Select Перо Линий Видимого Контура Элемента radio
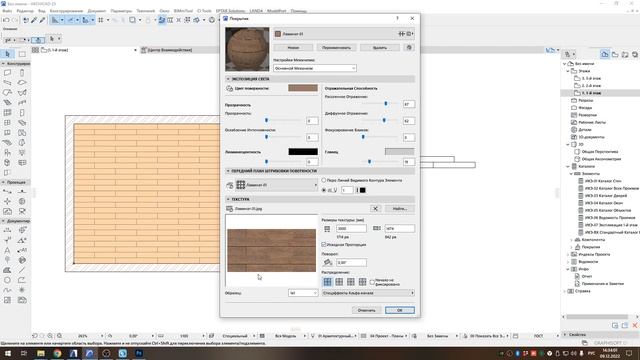This screenshot has height=360, width=640. (x=324, y=180)
